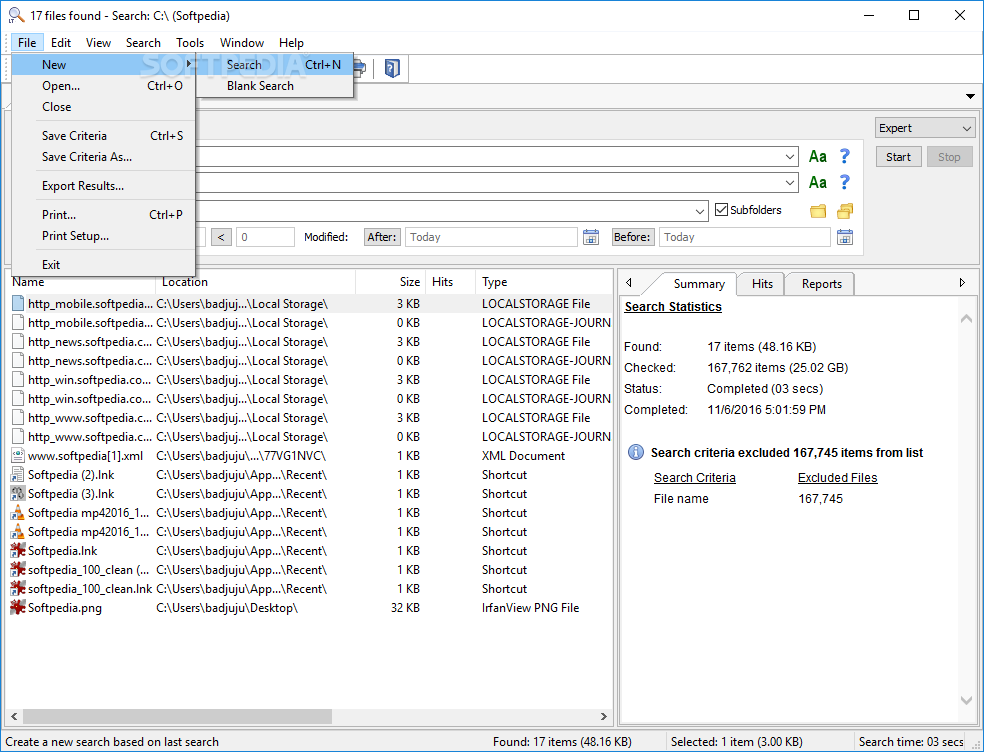The image size is (984, 752).
Task: Open the Edit menu
Action: (61, 43)
